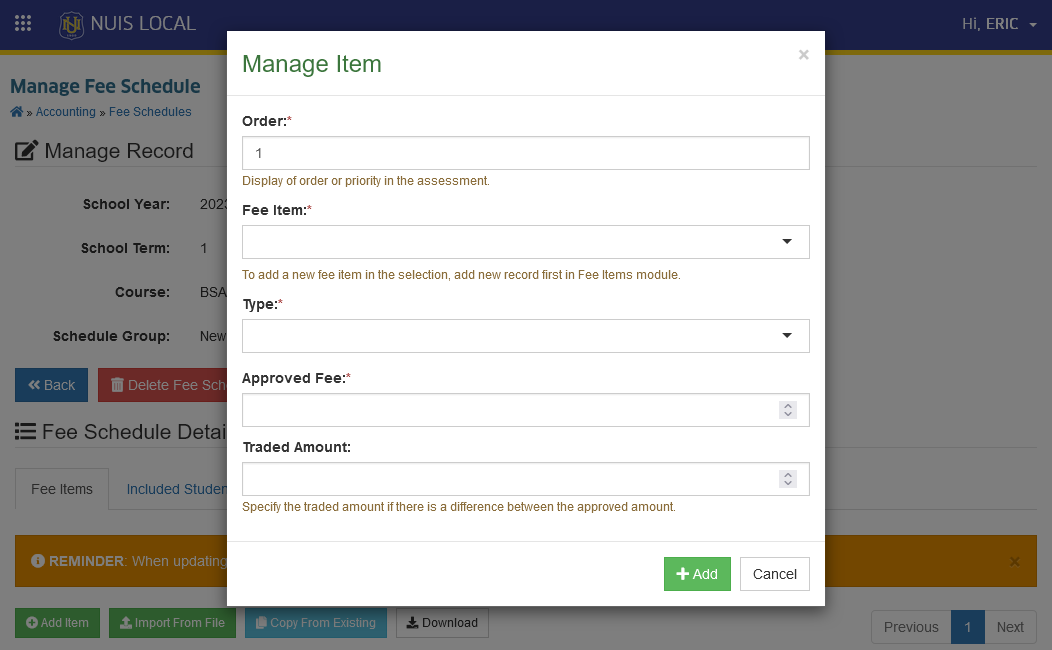Screen dimensions: 1052x650
Task: Download the fee schedule
Action: pos(442,623)
